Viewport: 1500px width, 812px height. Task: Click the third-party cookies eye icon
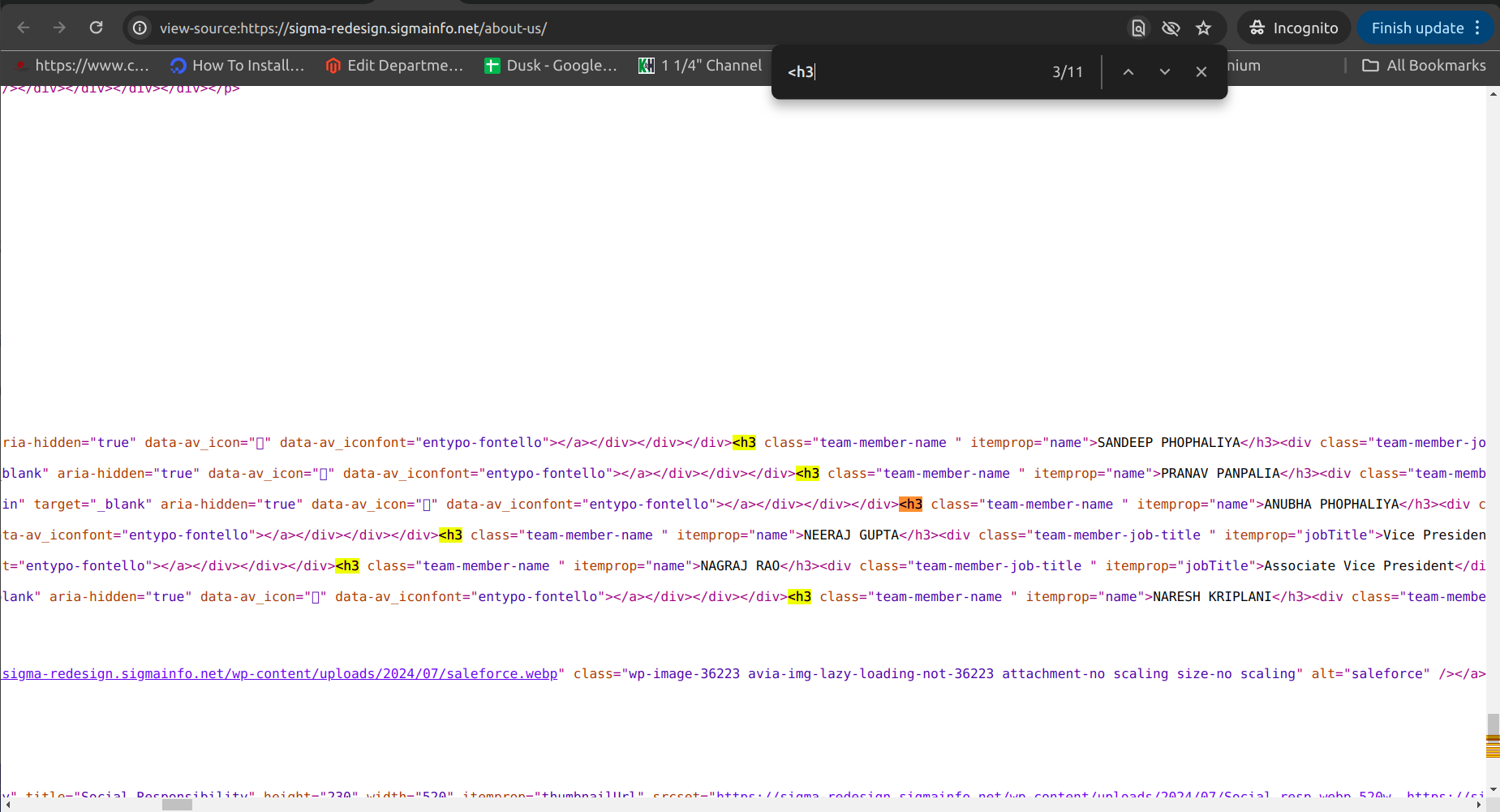pos(1171,28)
